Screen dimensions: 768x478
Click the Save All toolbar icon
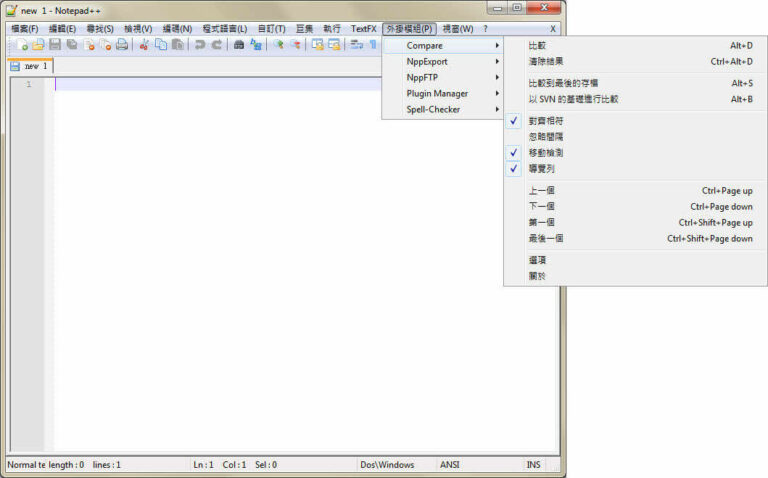[x=72, y=45]
